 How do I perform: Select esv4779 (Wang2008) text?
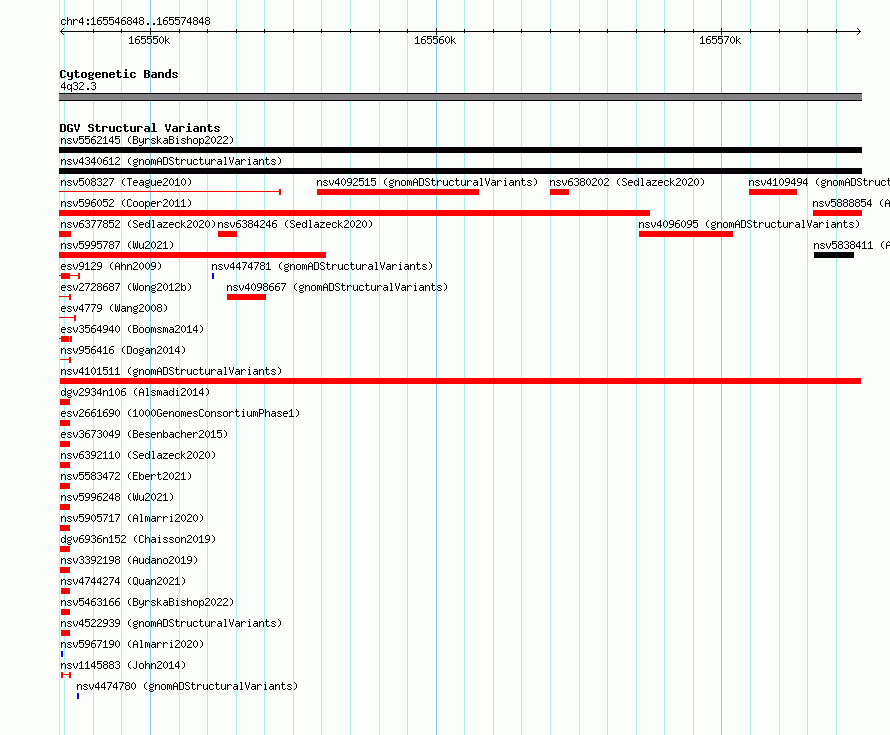[114, 308]
